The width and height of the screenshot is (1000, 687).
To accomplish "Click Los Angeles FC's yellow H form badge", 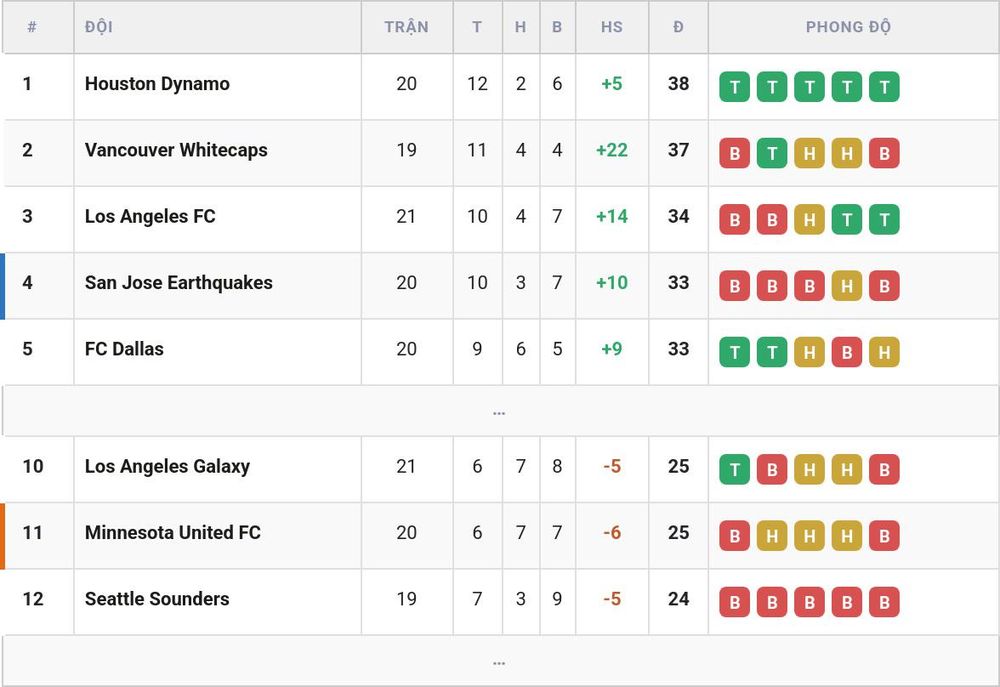I will [809, 219].
